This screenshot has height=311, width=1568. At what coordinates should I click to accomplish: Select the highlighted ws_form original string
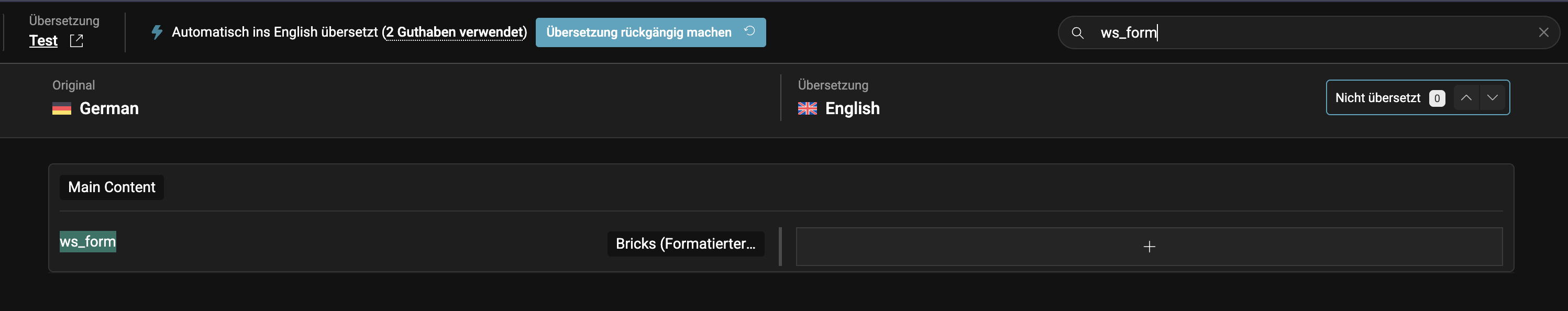coord(87,241)
